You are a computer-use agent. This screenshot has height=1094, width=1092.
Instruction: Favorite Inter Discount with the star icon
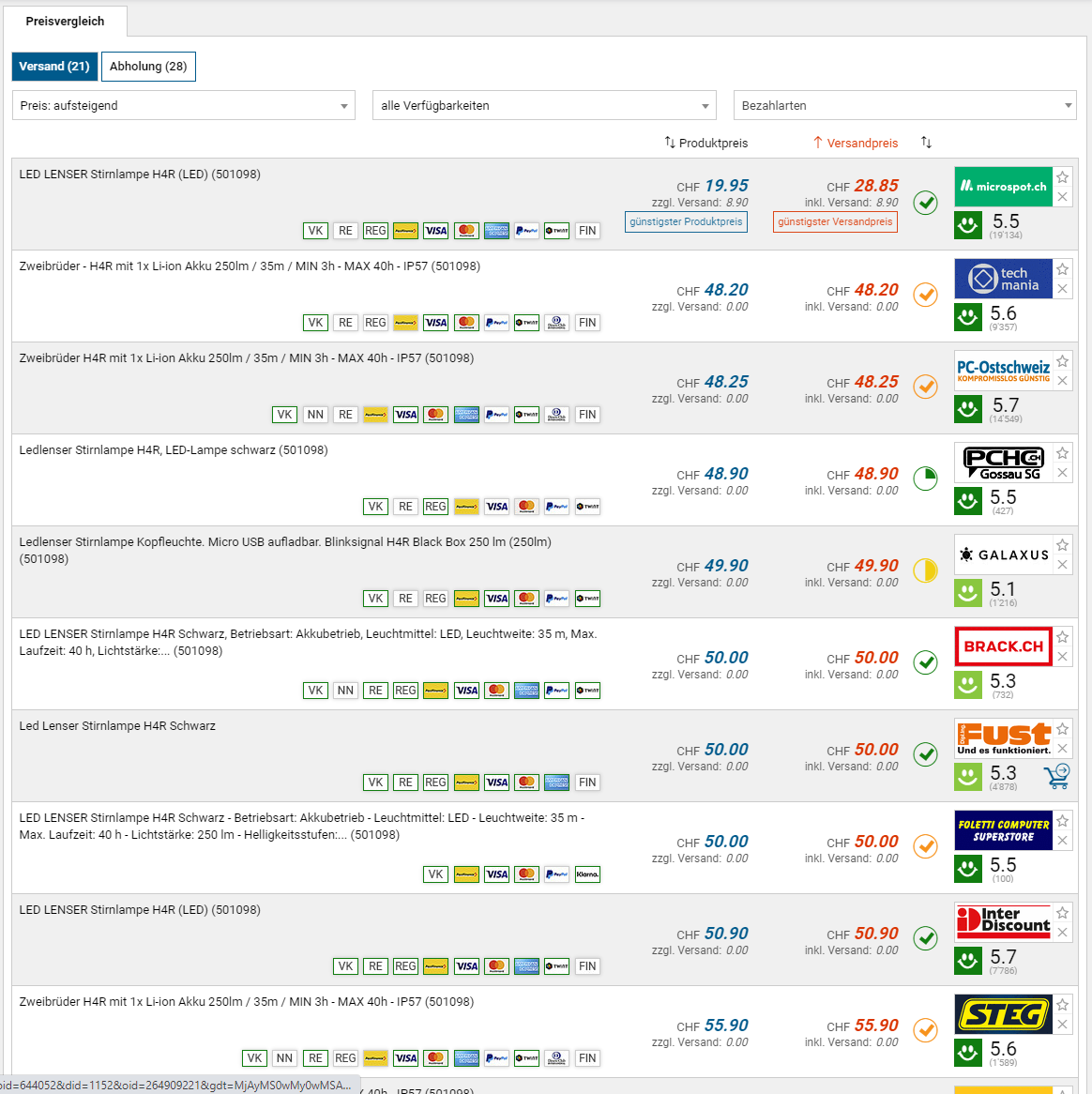coord(1062,913)
